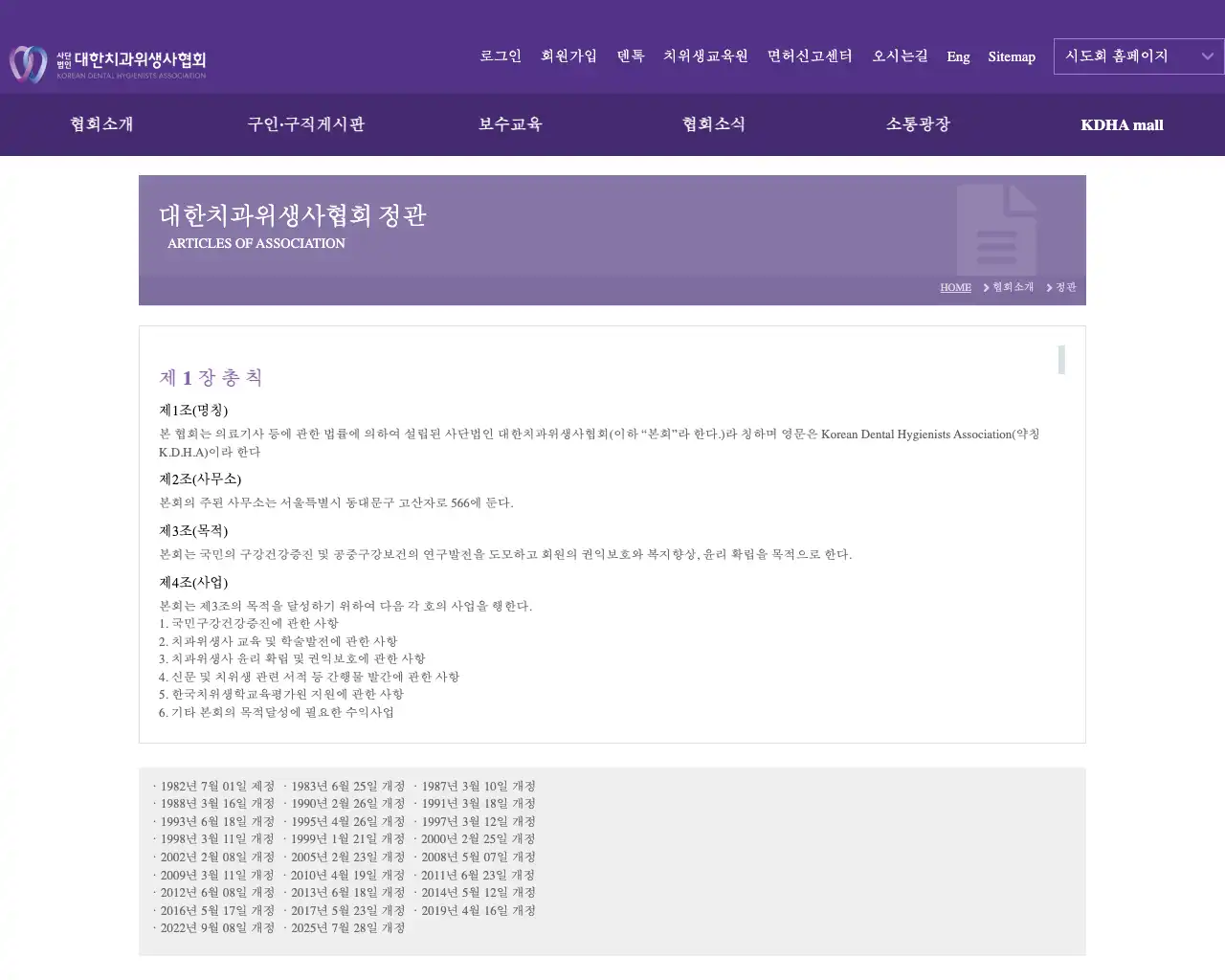Open the 보수교육 menu
The image size is (1225, 980).
point(509,123)
